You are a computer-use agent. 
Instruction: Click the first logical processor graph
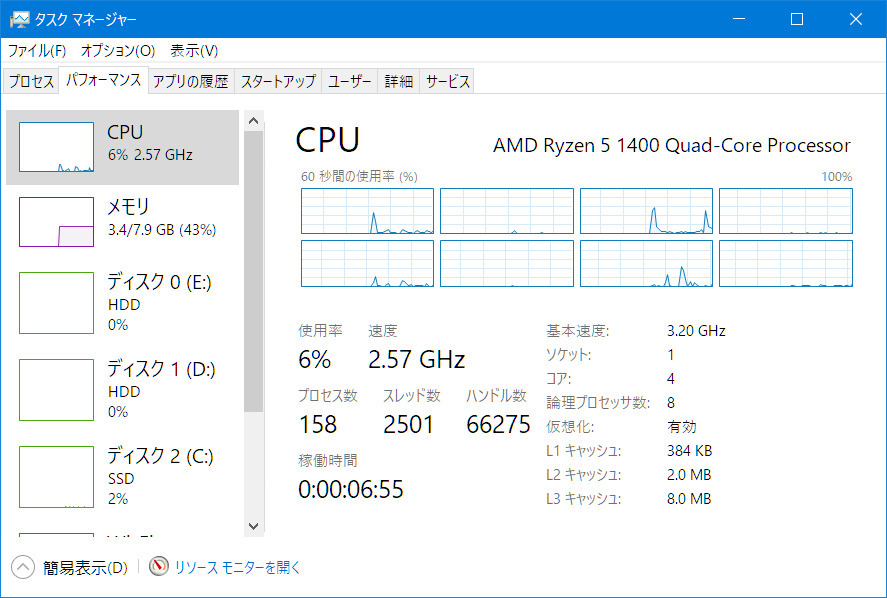[367, 211]
